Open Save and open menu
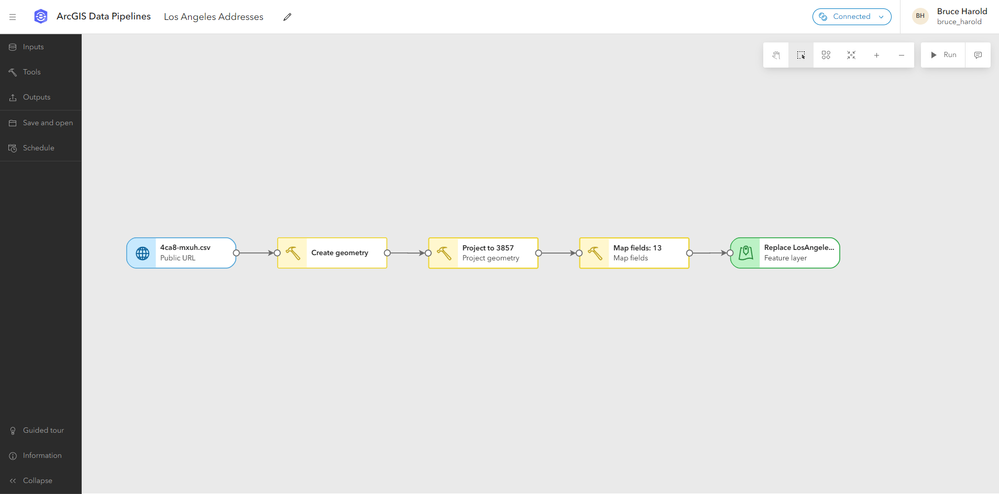 41,122
